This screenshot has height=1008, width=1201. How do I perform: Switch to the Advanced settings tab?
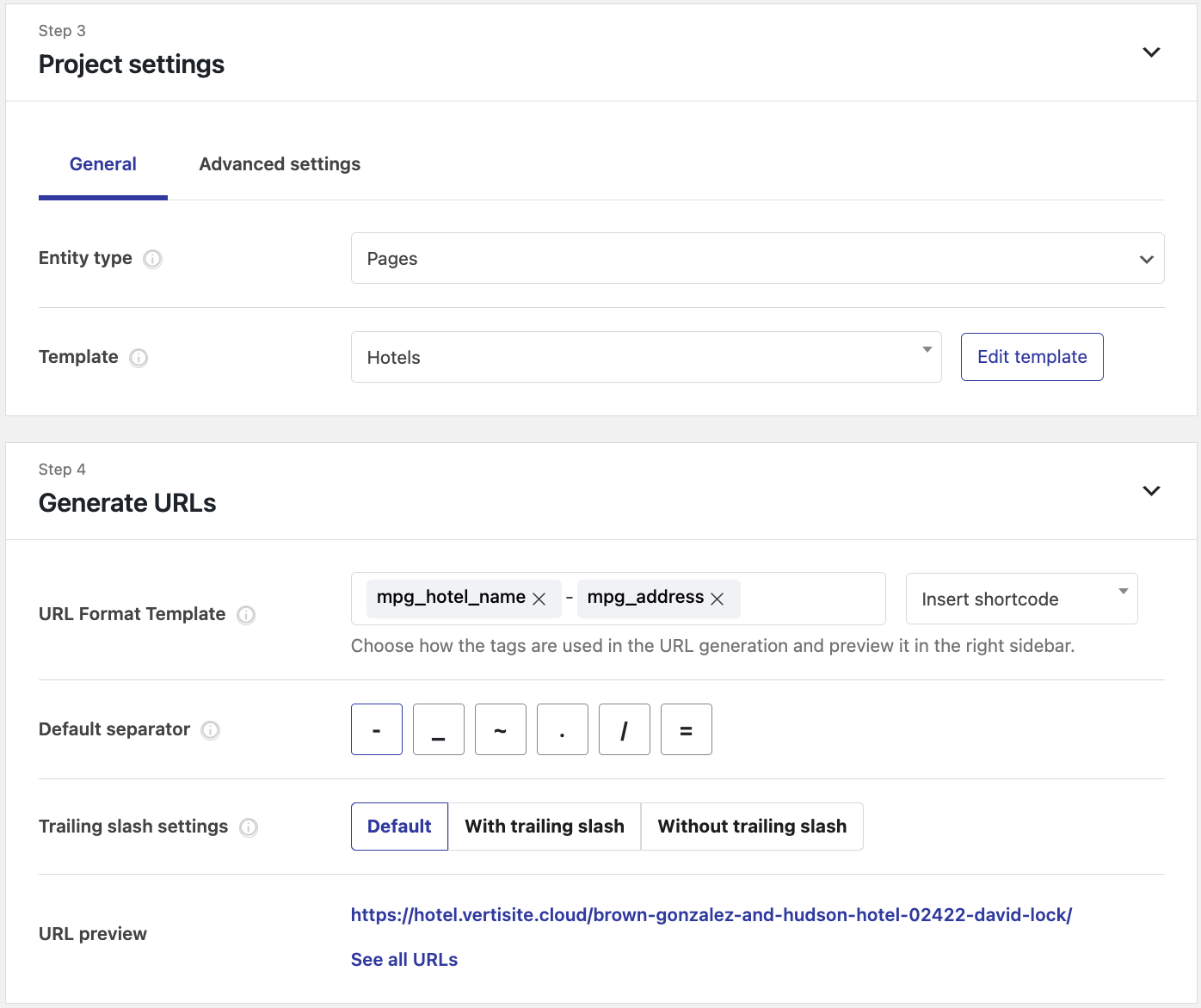point(280,164)
